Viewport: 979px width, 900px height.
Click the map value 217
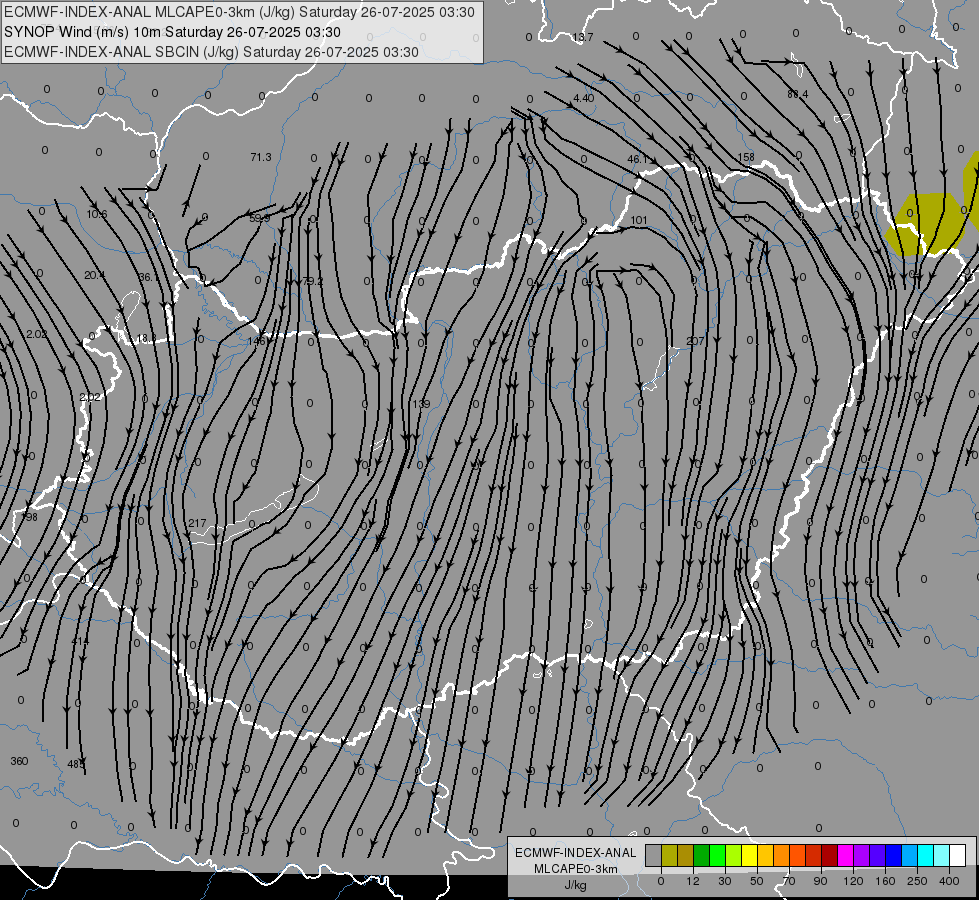(x=197, y=523)
